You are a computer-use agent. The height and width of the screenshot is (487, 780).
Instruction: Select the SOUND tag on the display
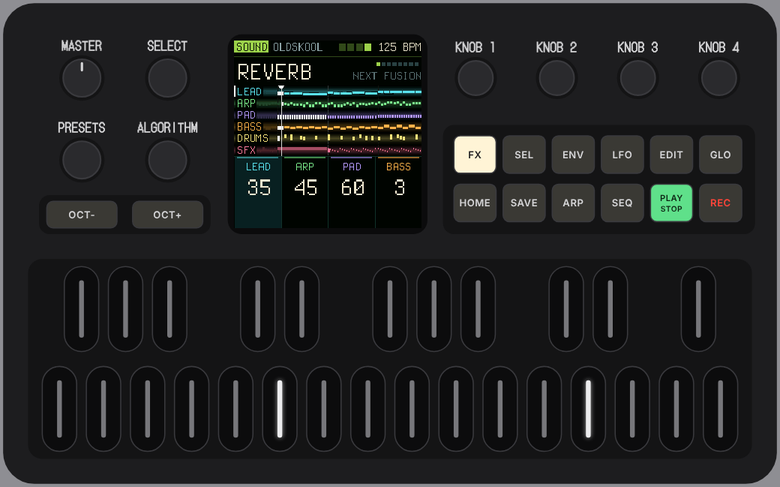pyautogui.click(x=251, y=47)
